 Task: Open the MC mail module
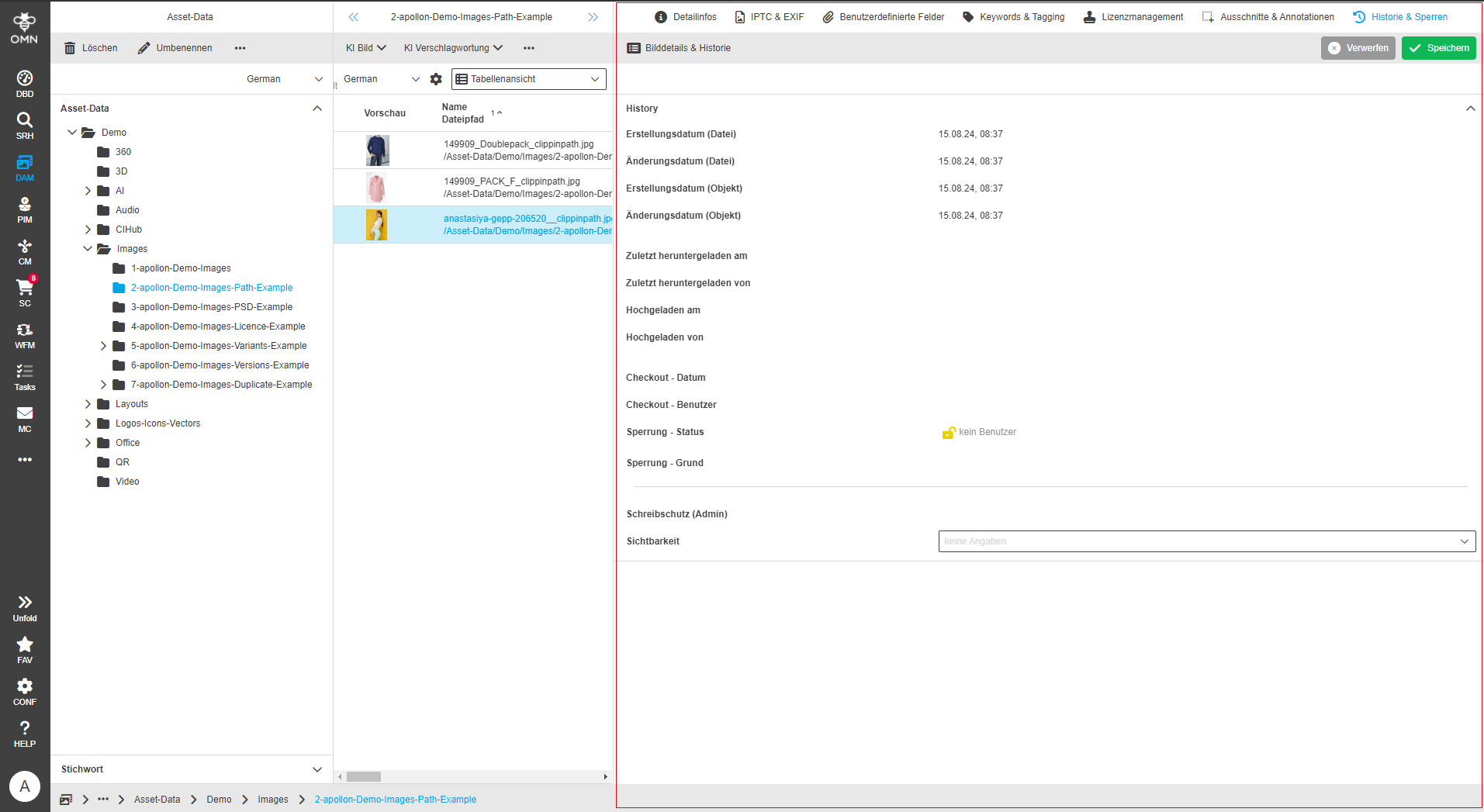(25, 419)
